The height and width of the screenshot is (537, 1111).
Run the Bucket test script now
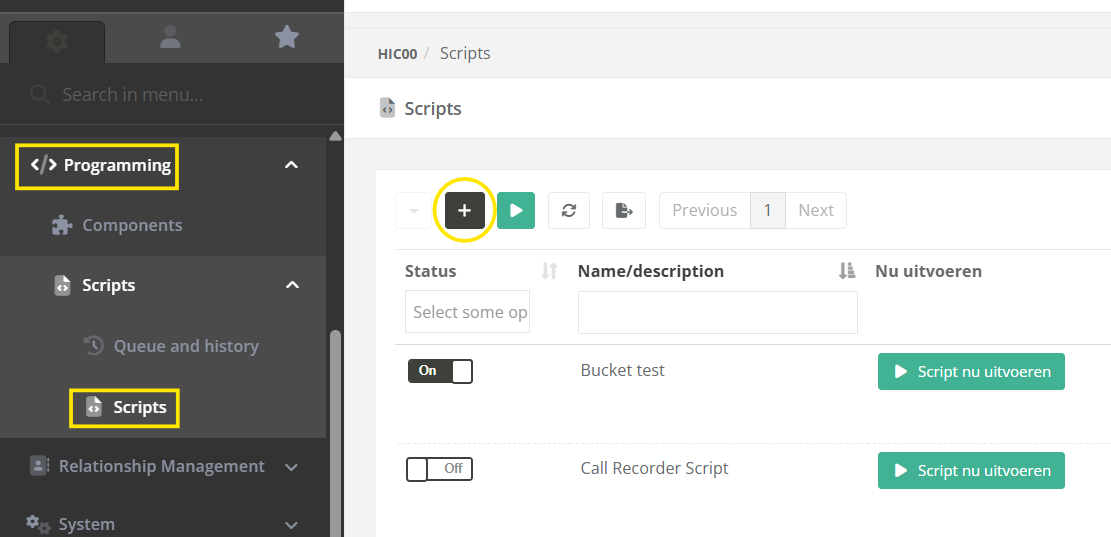coord(971,372)
